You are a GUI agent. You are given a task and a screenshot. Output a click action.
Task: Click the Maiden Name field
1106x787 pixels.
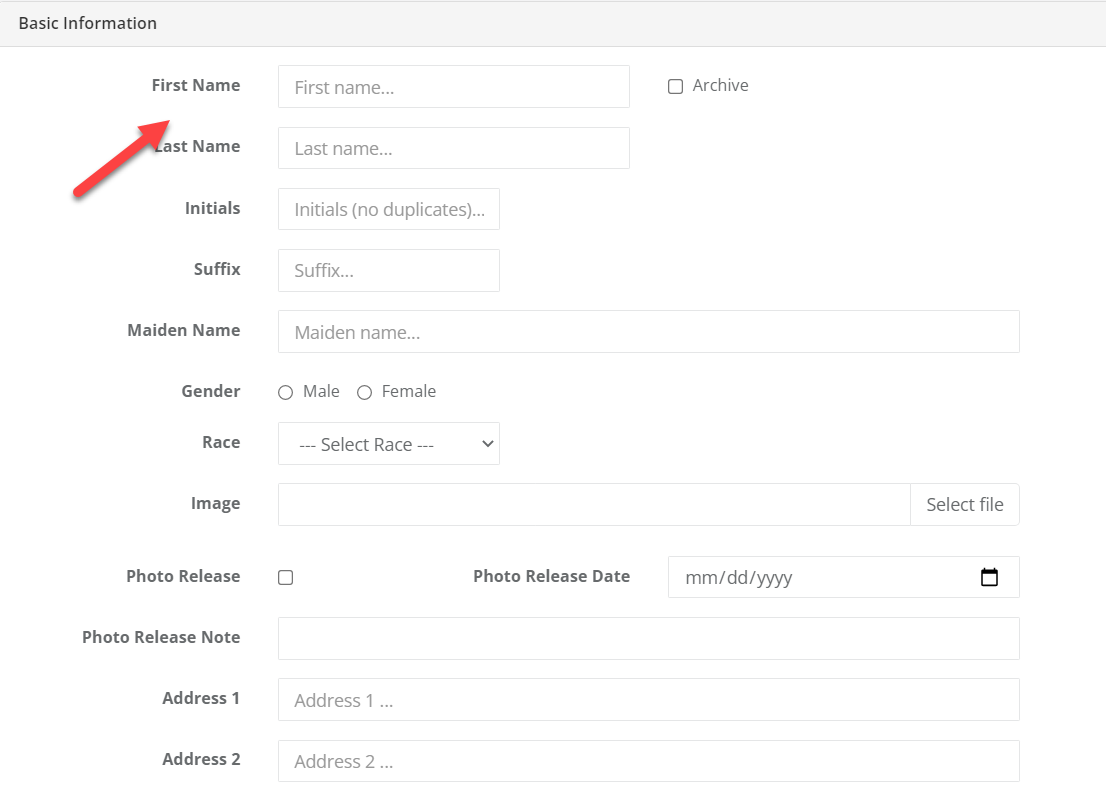pyautogui.click(x=648, y=332)
